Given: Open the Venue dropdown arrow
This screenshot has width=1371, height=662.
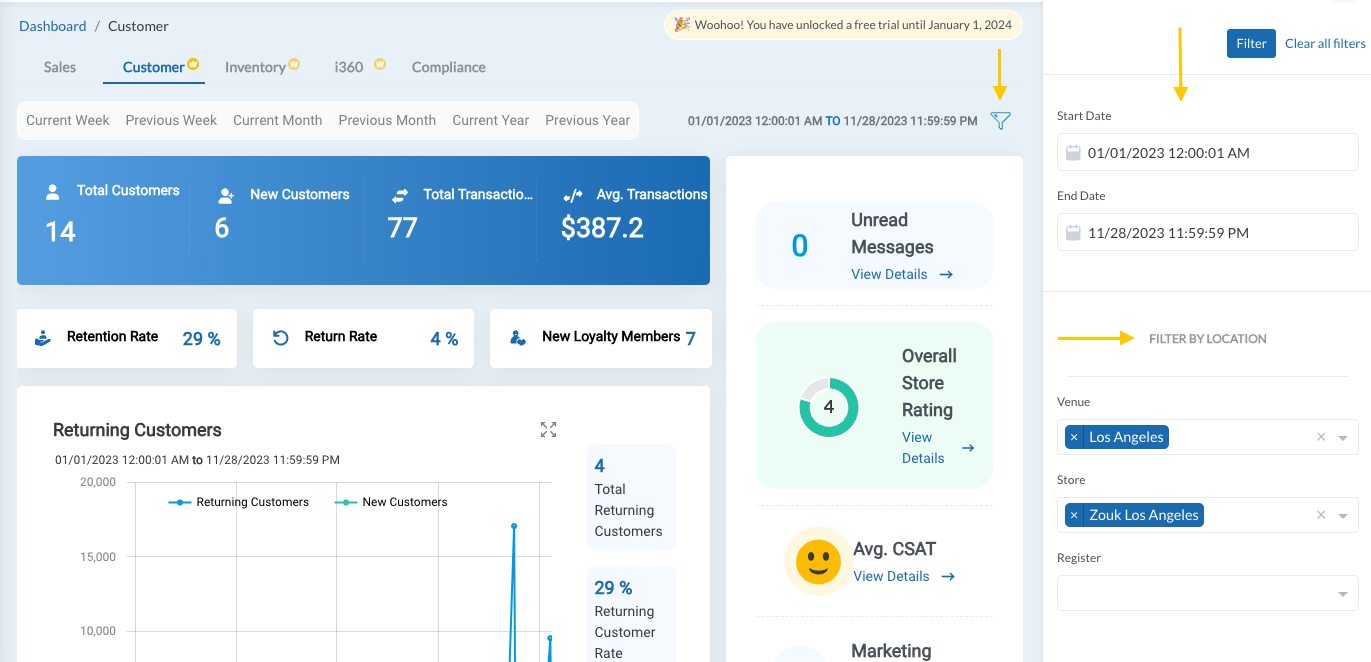Looking at the screenshot, I should pyautogui.click(x=1343, y=438).
